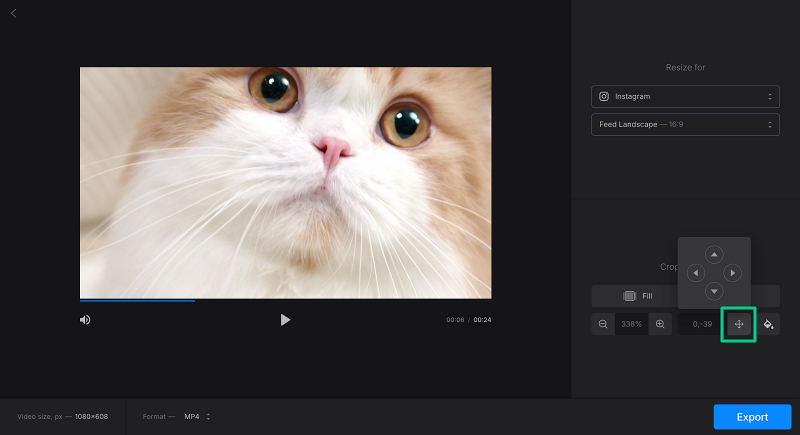
Task: Click the 00:24 total duration text
Action: pyautogui.click(x=482, y=320)
